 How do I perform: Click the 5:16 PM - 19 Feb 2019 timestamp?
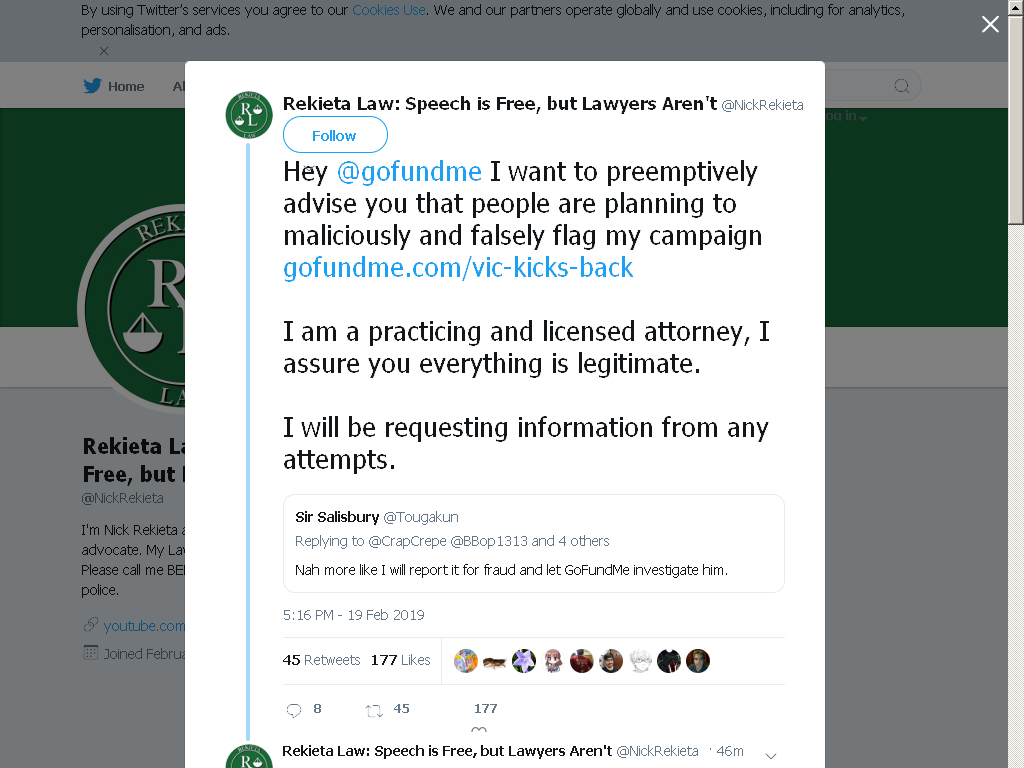[x=353, y=615]
